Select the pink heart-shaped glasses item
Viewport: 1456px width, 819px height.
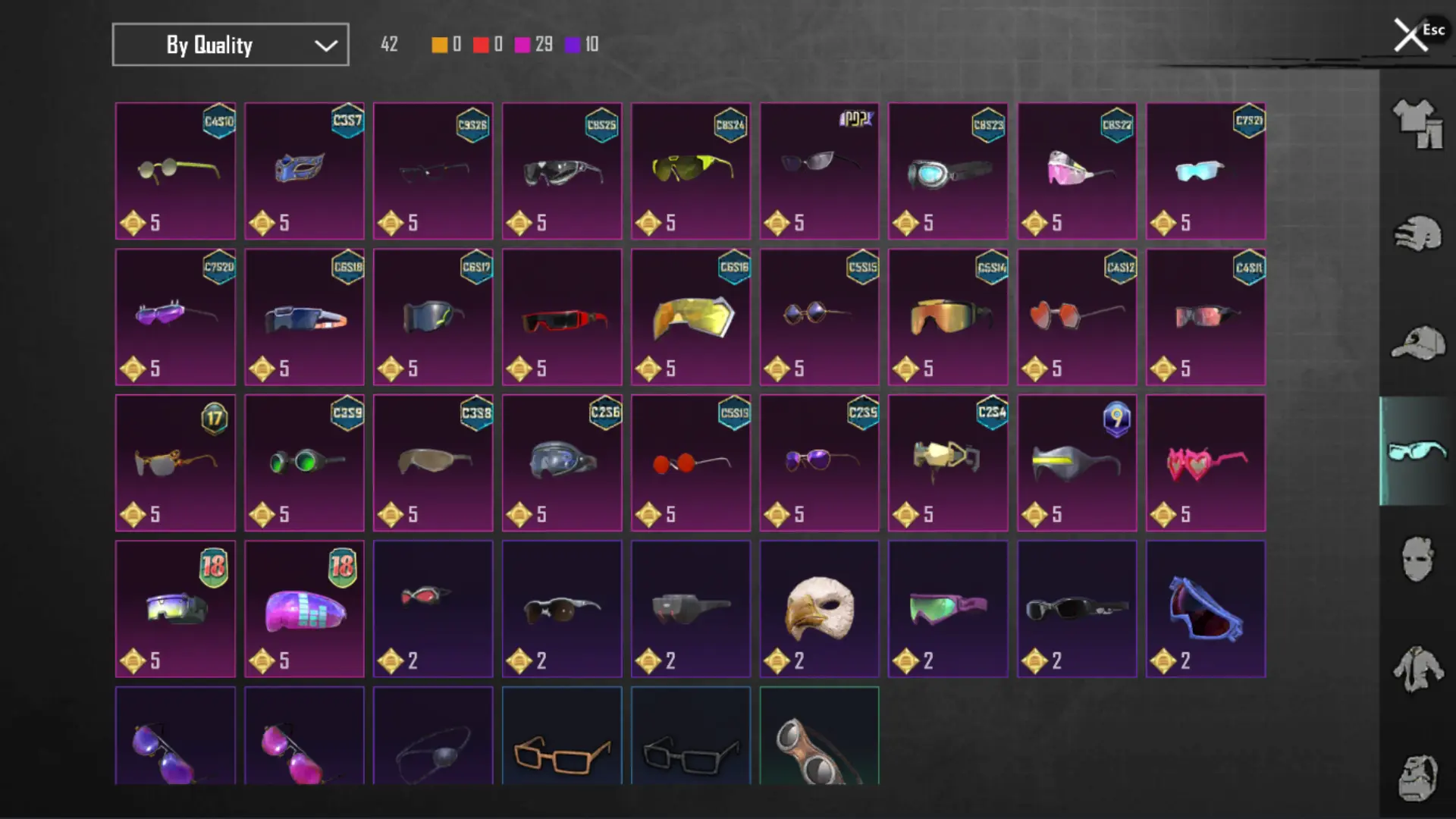click(1206, 463)
